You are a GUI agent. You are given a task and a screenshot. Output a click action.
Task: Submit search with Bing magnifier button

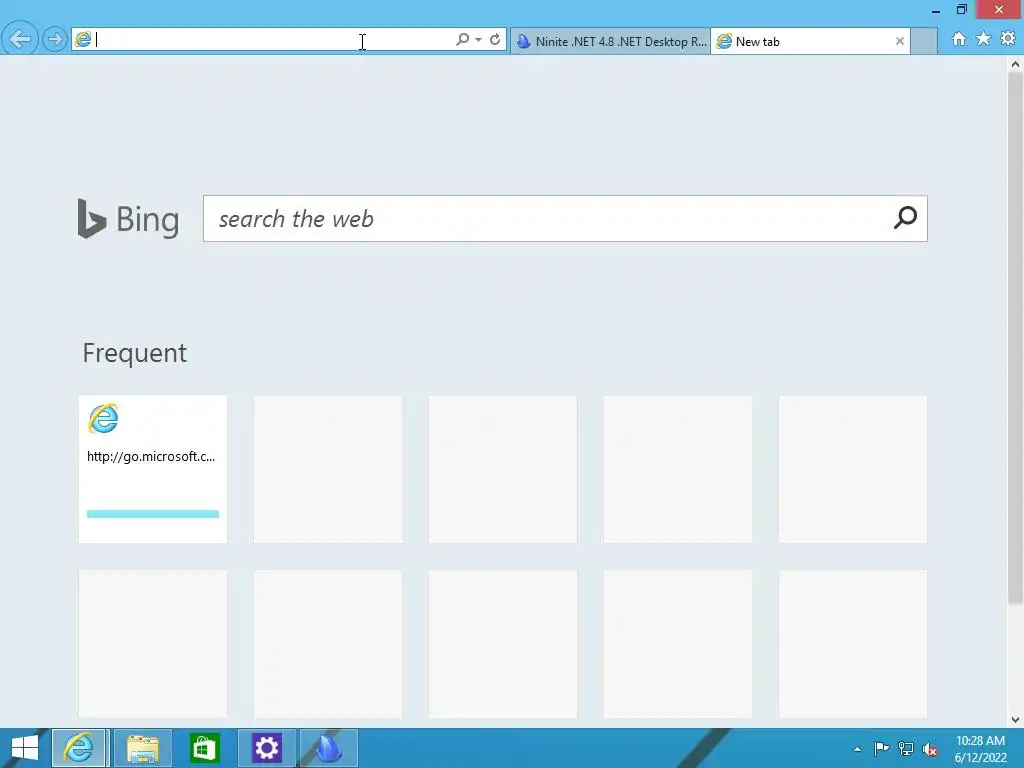pyautogui.click(x=905, y=218)
